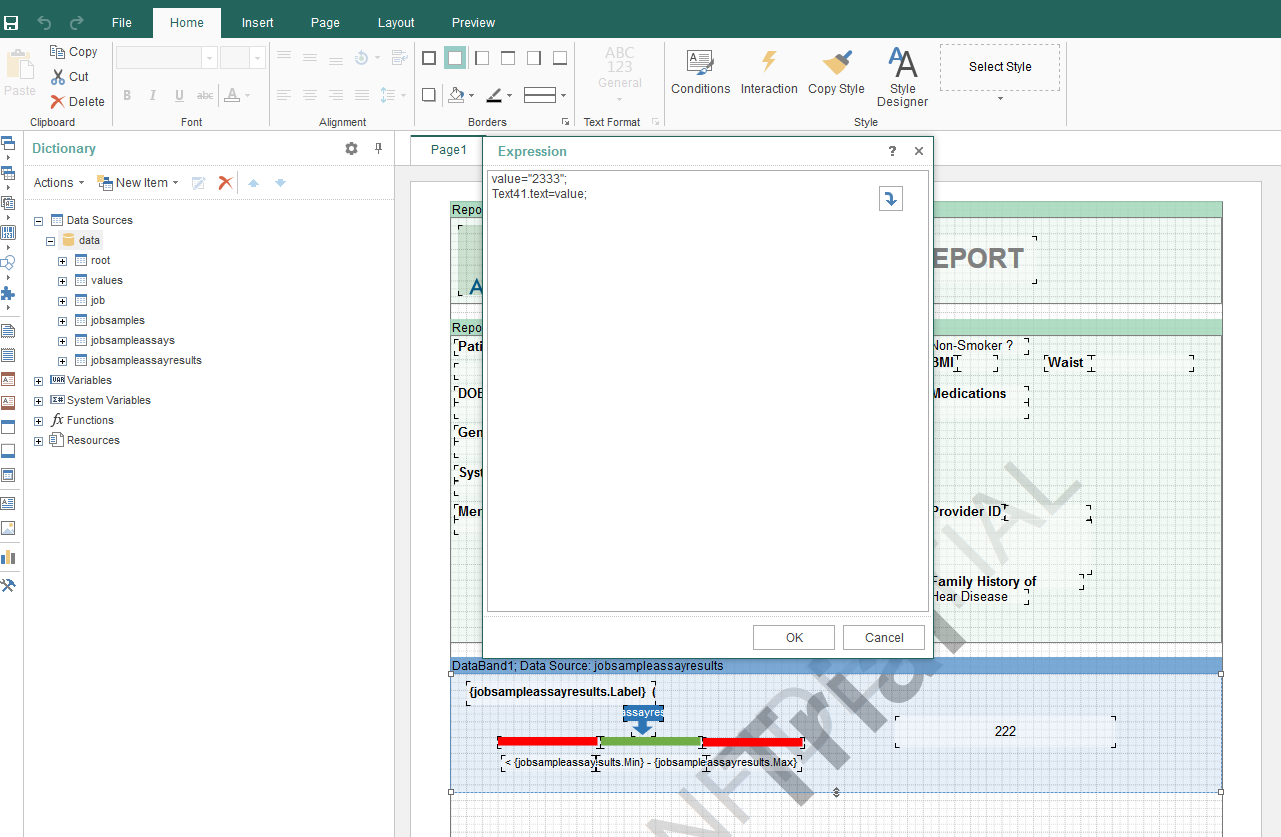Redo the last action

click(x=77, y=22)
